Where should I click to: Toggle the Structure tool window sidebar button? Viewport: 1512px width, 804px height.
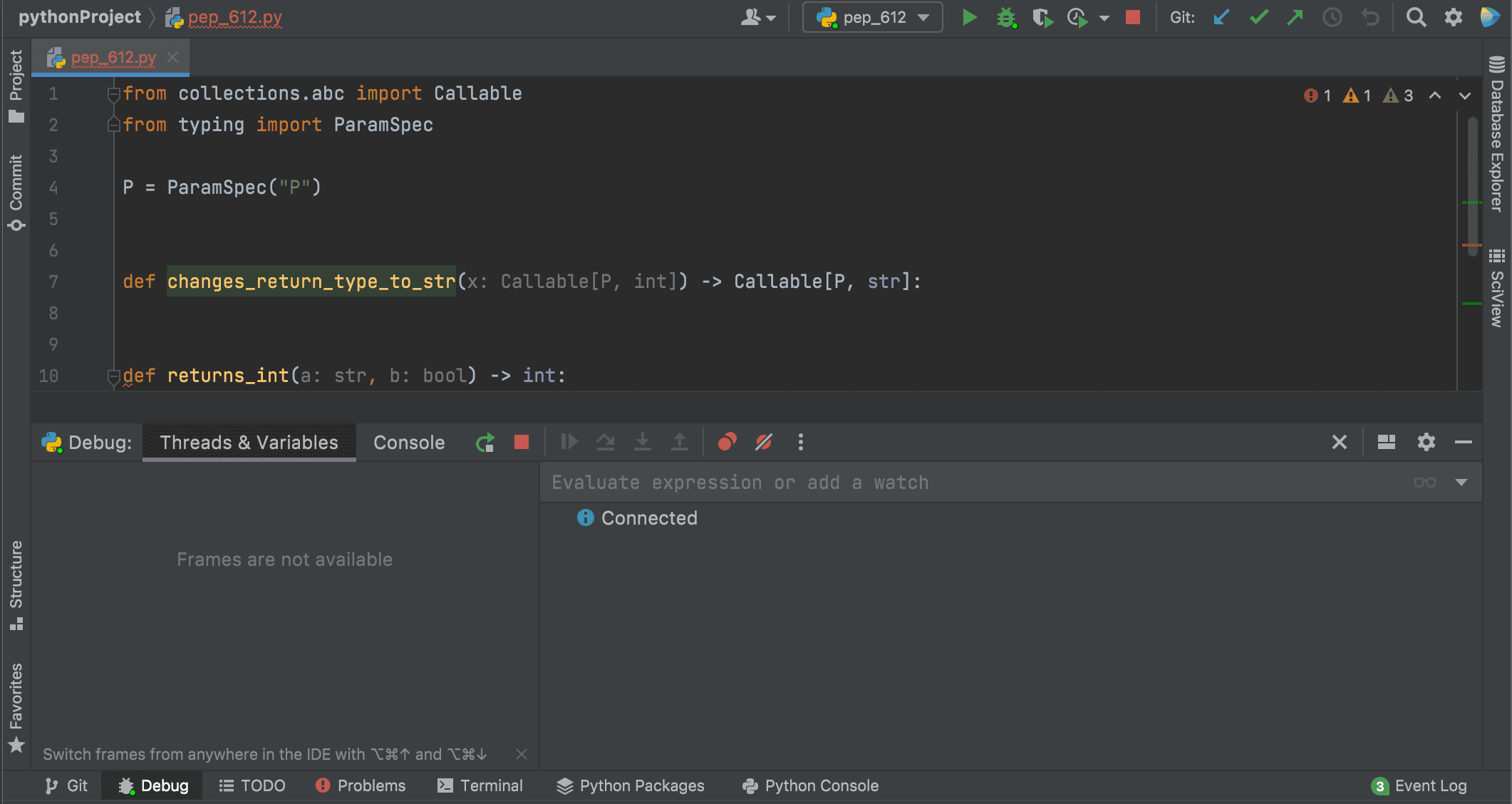click(16, 584)
